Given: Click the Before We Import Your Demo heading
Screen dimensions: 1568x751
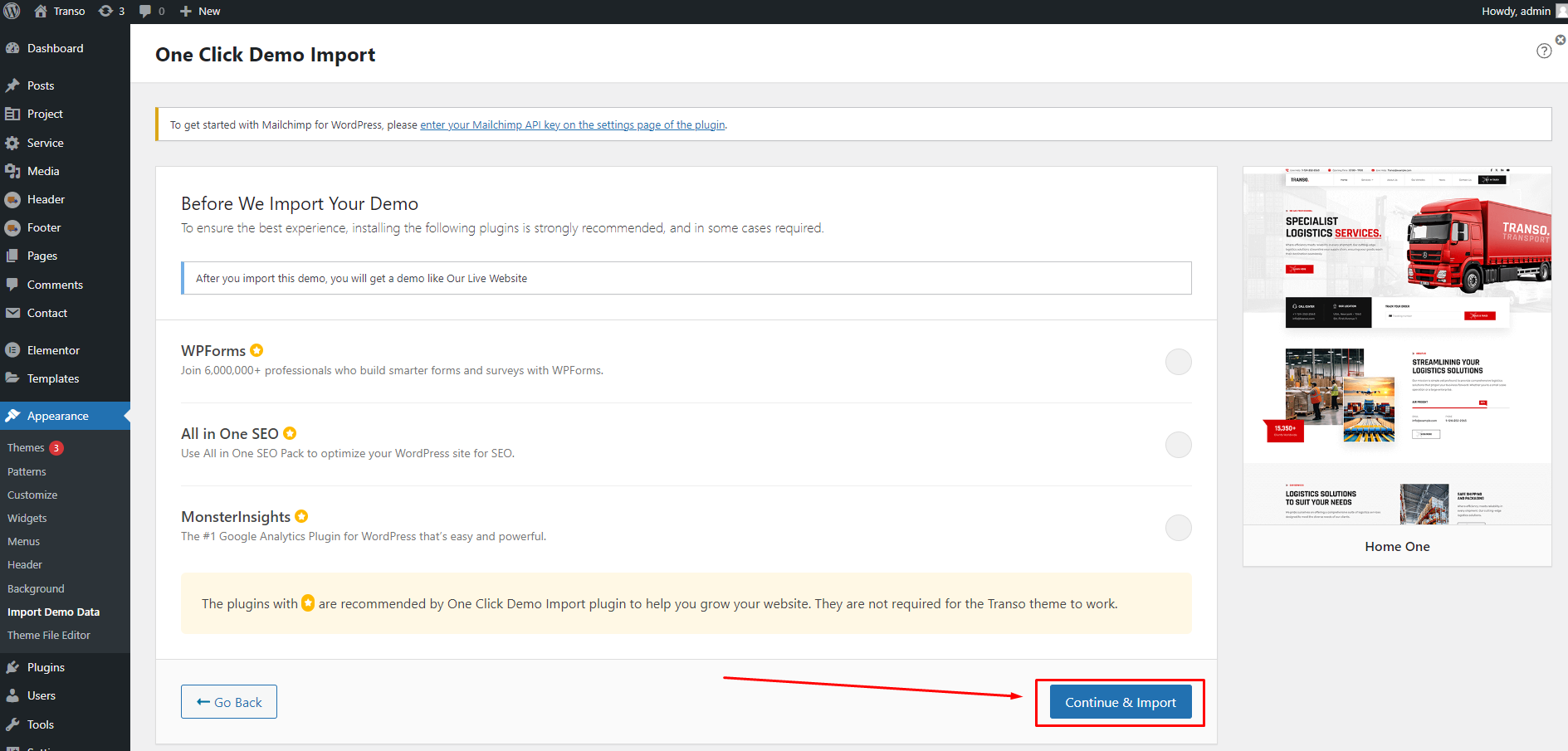Looking at the screenshot, I should pos(300,203).
